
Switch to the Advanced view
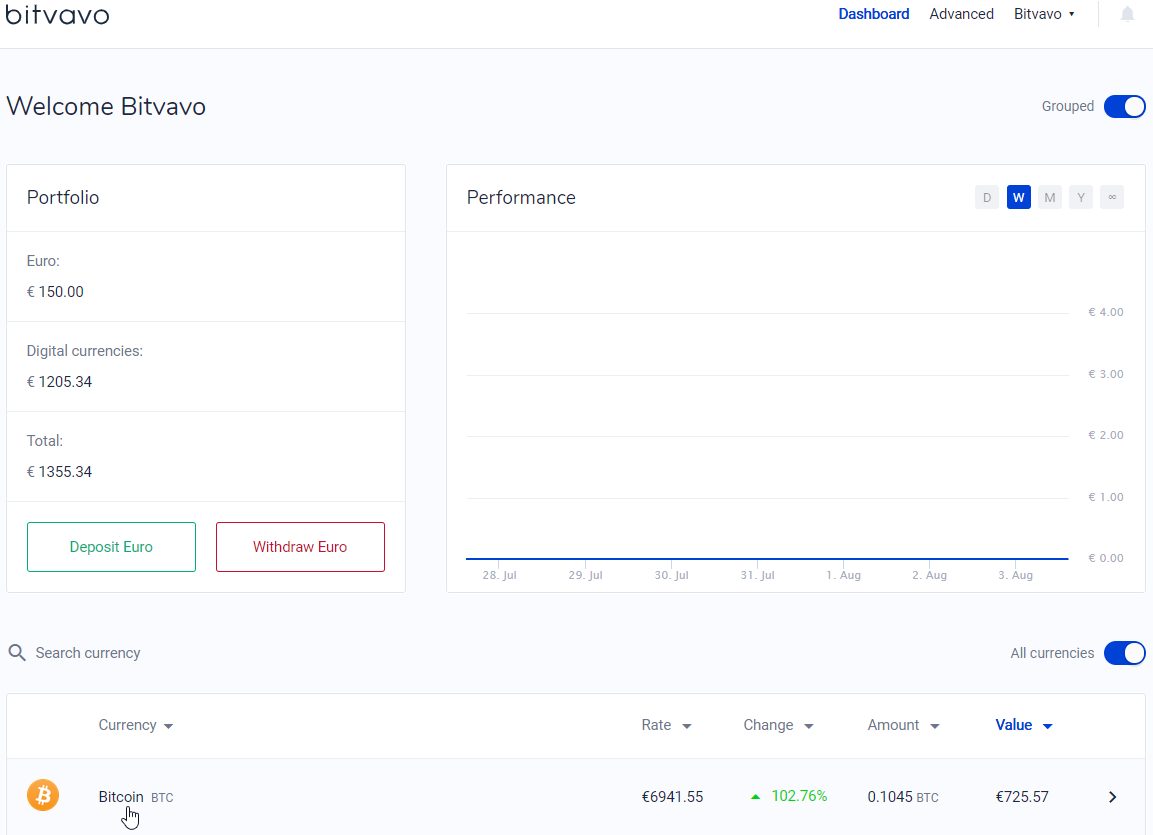click(961, 14)
